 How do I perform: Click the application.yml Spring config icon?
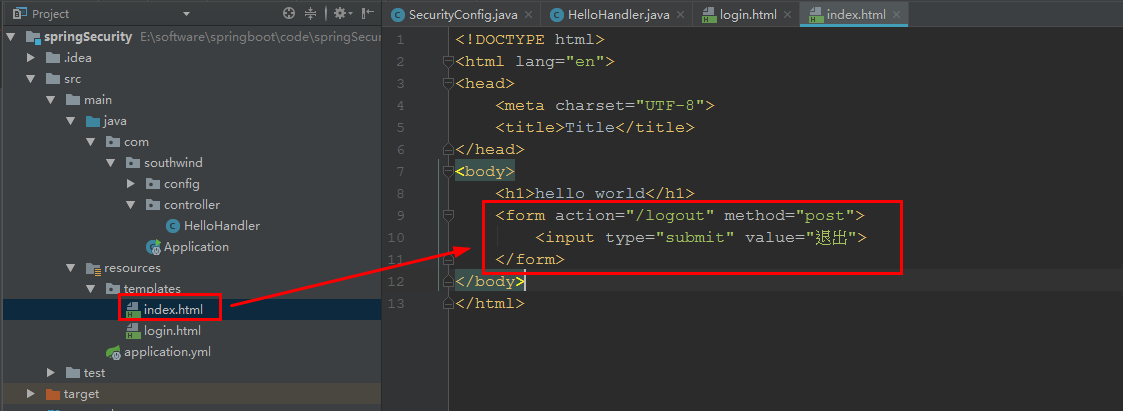point(113,352)
